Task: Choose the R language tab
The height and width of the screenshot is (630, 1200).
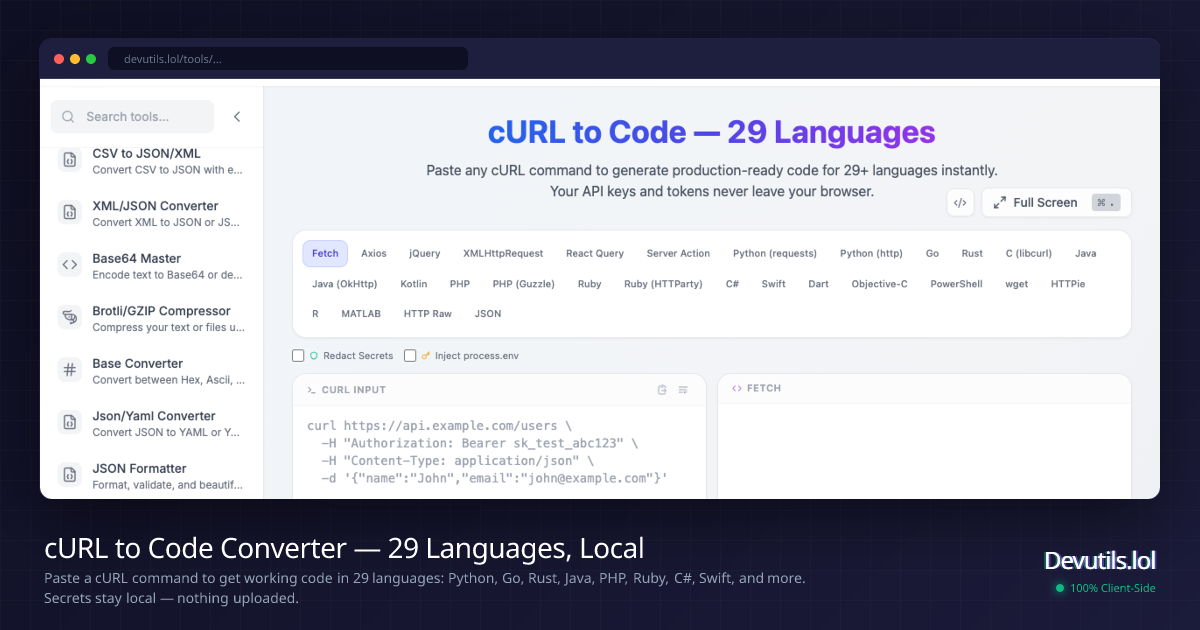Action: [x=315, y=314]
